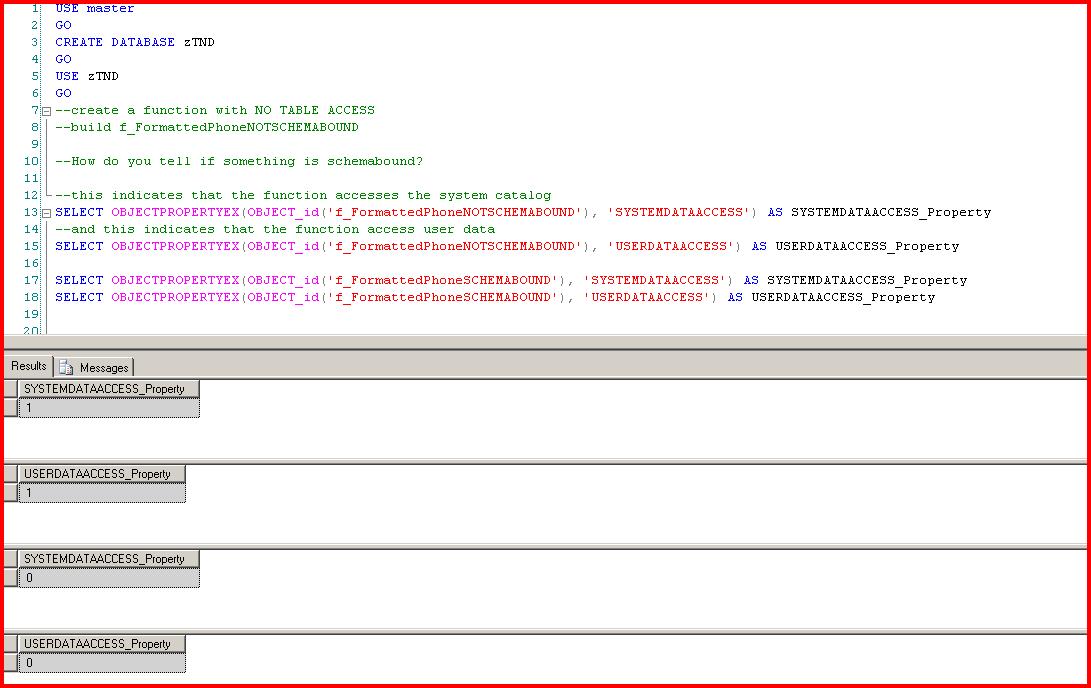The height and width of the screenshot is (688, 1091).
Task: Open the Messages tab
Action: click(x=103, y=368)
